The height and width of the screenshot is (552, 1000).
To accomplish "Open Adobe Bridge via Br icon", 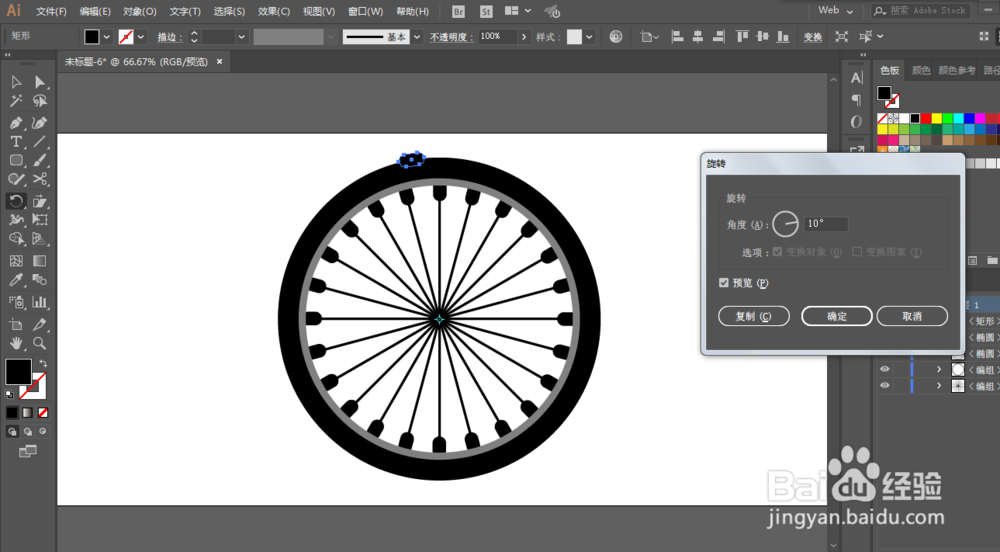I will (458, 11).
